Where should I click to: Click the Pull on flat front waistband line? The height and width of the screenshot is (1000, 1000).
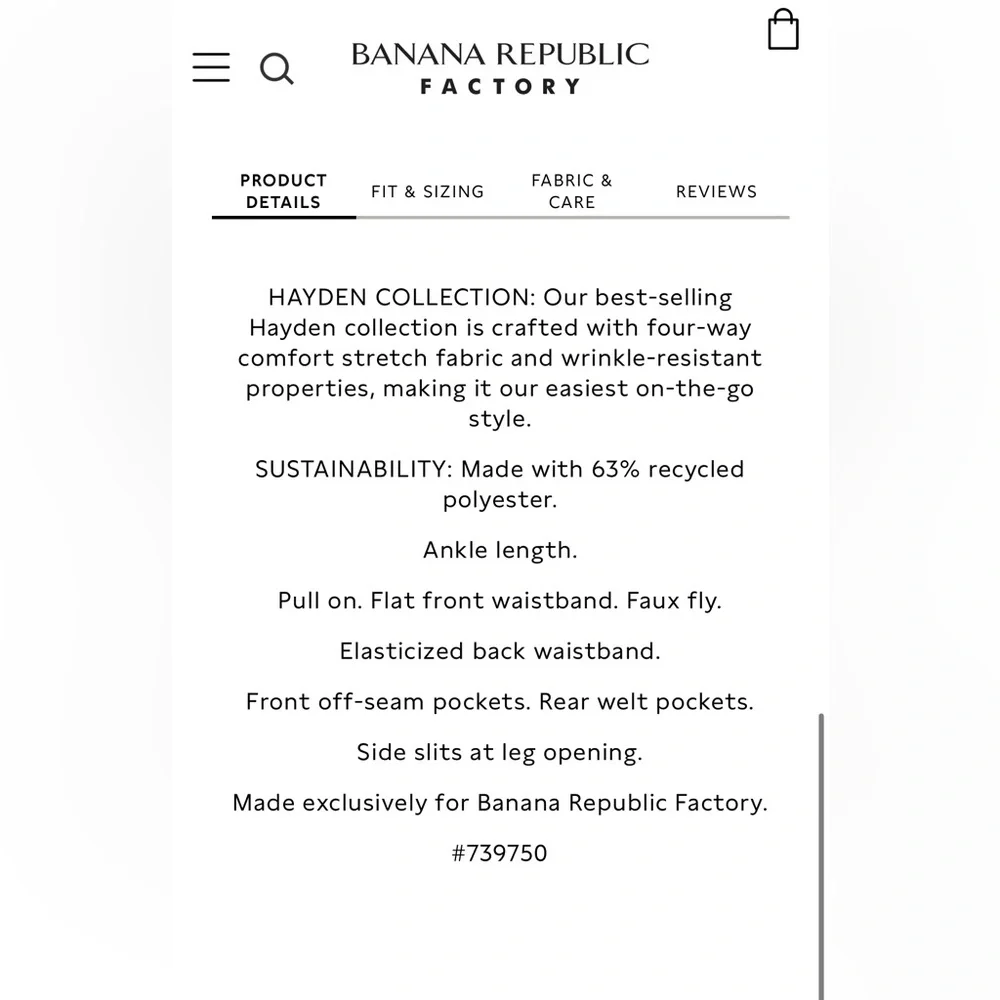coord(500,601)
